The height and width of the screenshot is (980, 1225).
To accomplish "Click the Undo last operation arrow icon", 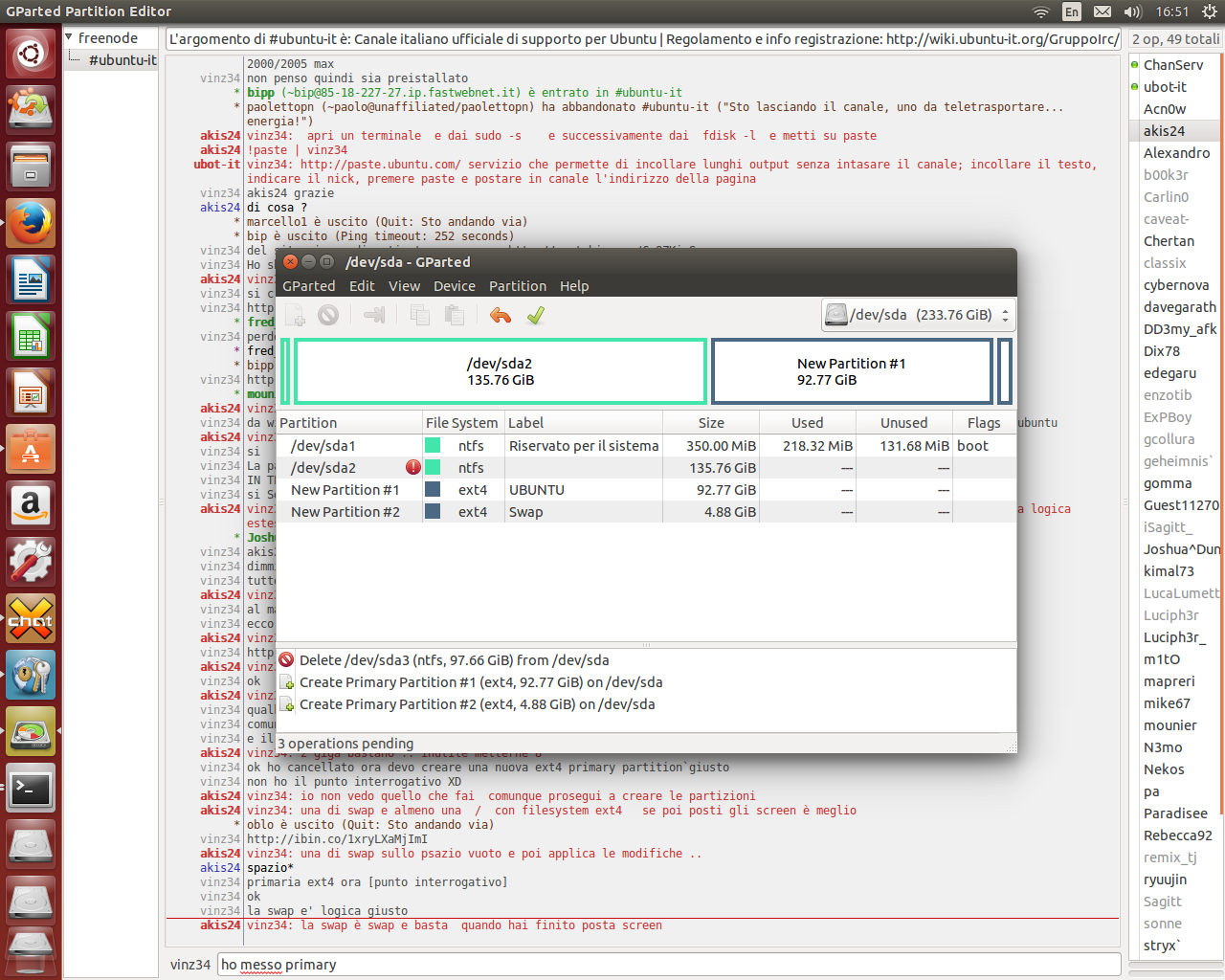I will [x=500, y=315].
